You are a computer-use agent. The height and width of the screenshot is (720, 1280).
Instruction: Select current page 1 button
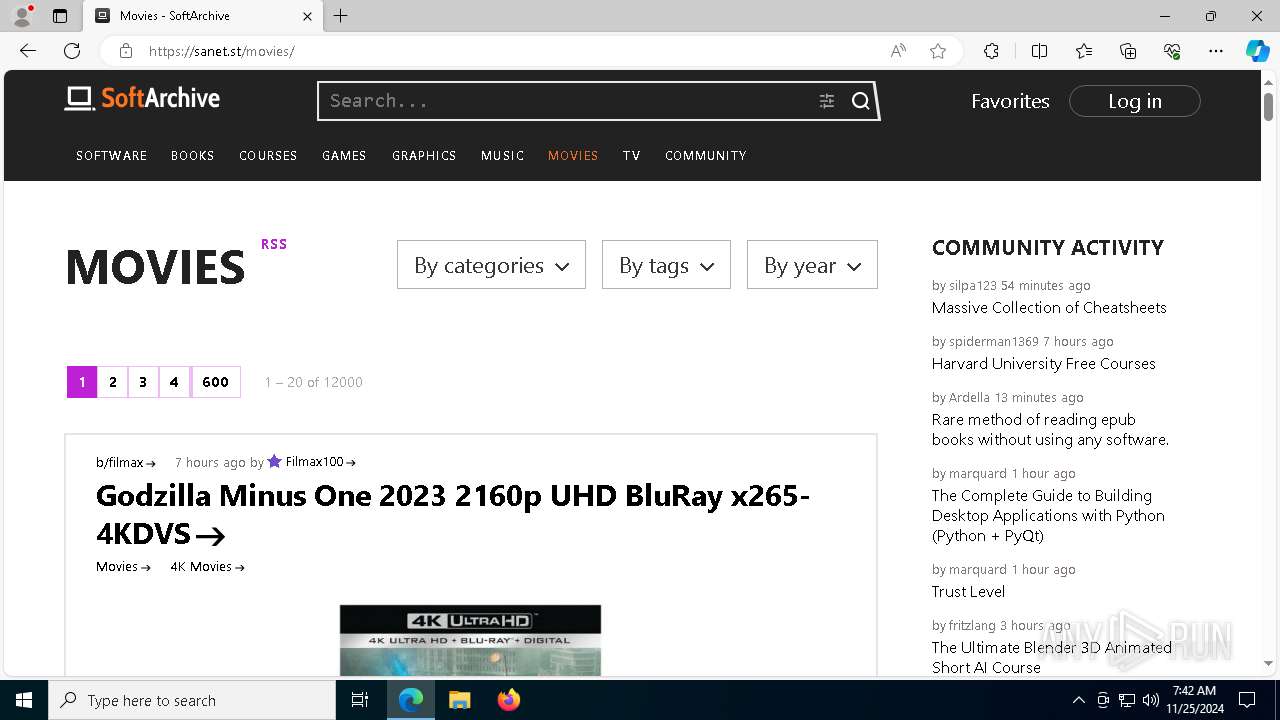[x=82, y=382]
